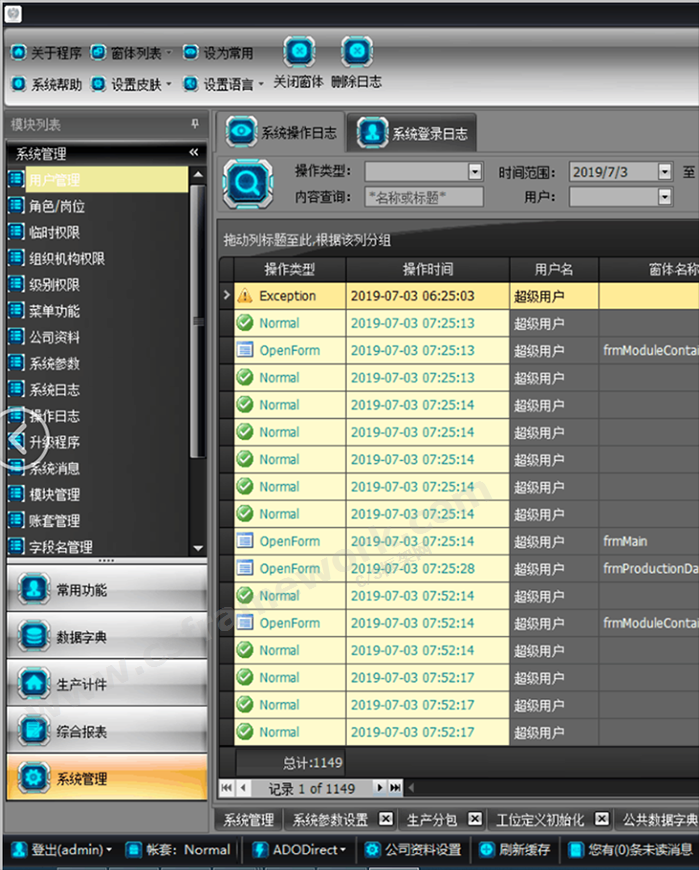Pin the 模块列表 panel using pushpin

[195, 124]
